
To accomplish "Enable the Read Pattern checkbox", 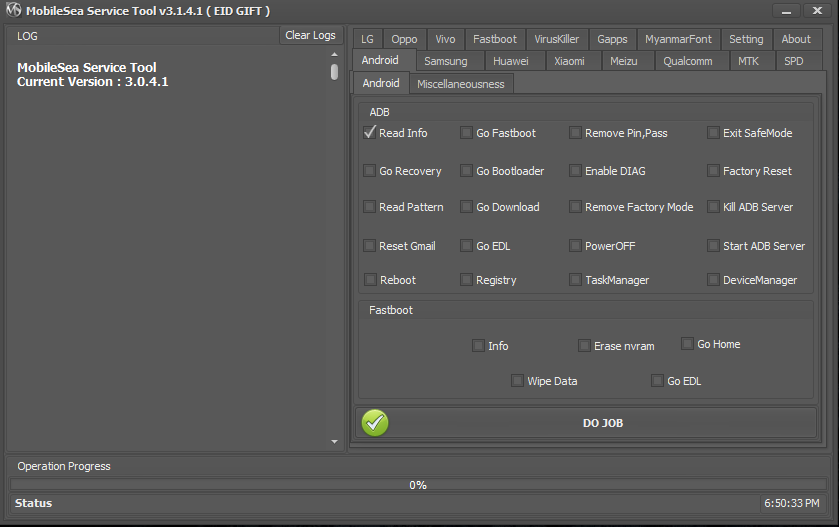I will click(369, 207).
